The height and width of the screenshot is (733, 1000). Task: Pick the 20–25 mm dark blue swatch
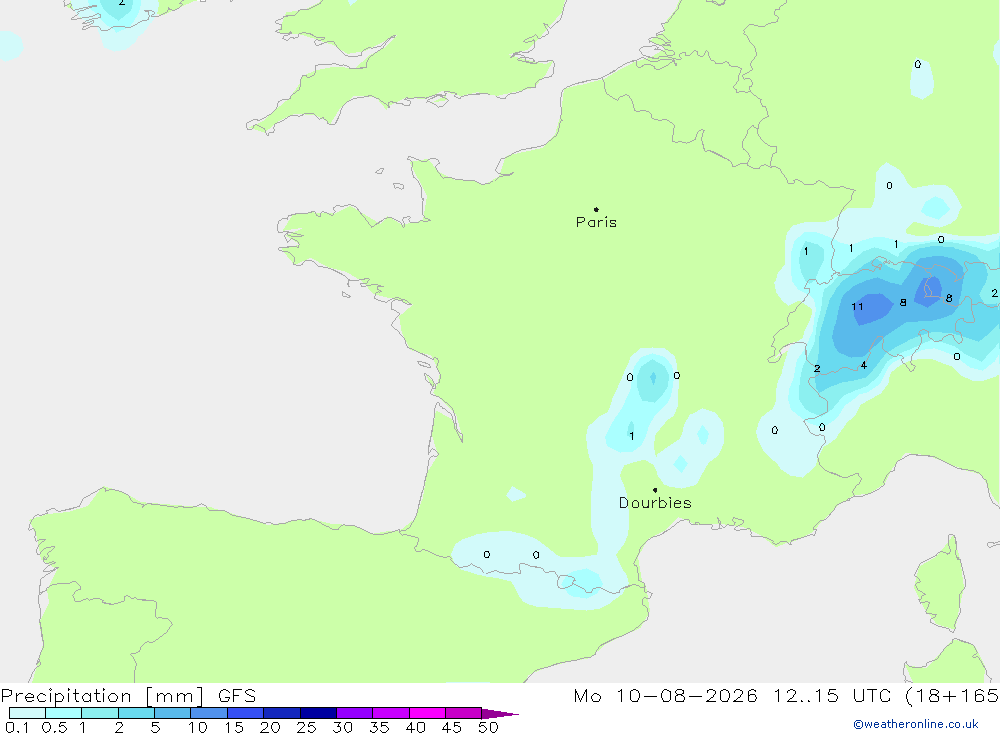click(282, 713)
